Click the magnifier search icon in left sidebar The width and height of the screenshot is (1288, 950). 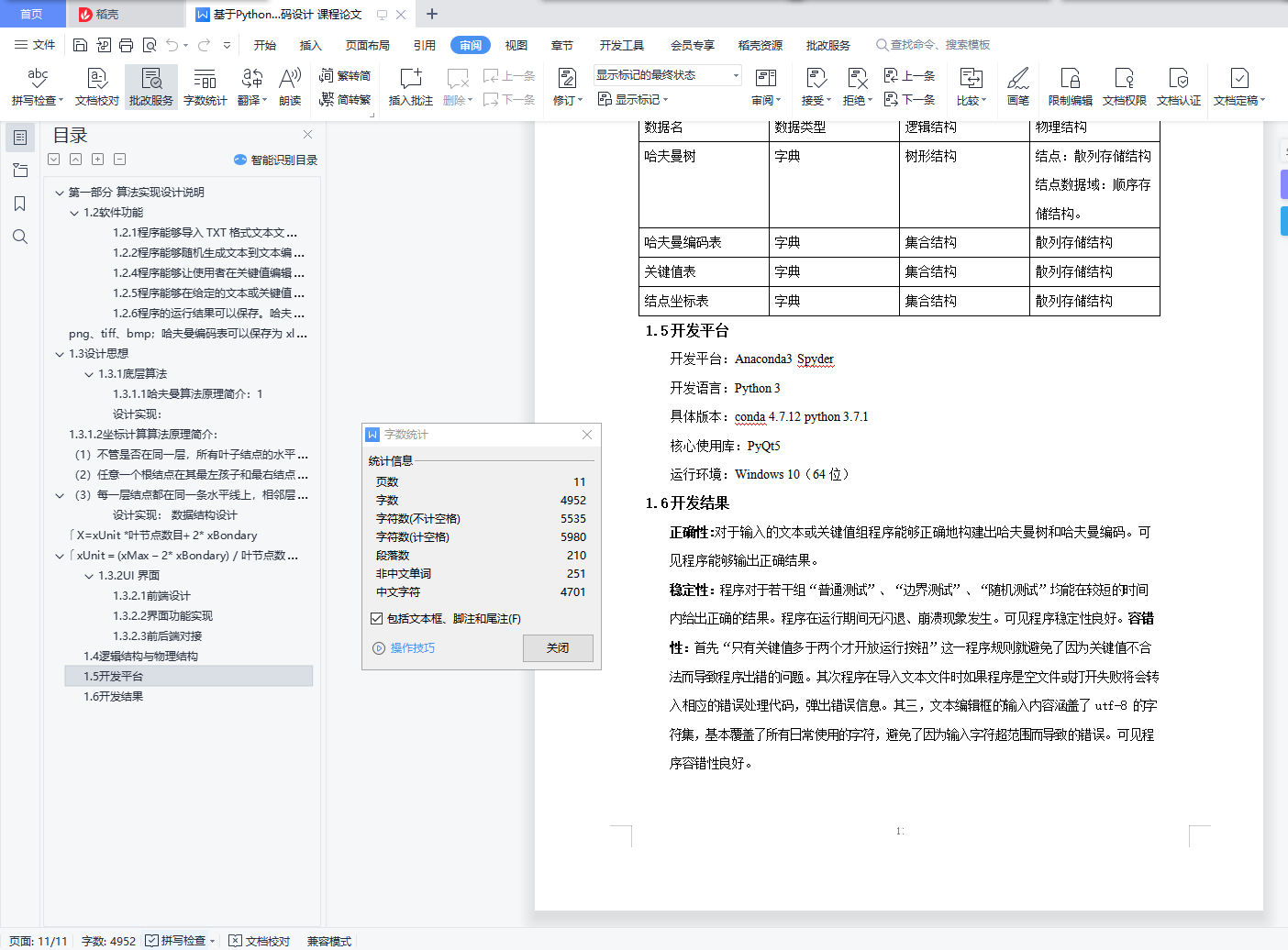(x=20, y=237)
